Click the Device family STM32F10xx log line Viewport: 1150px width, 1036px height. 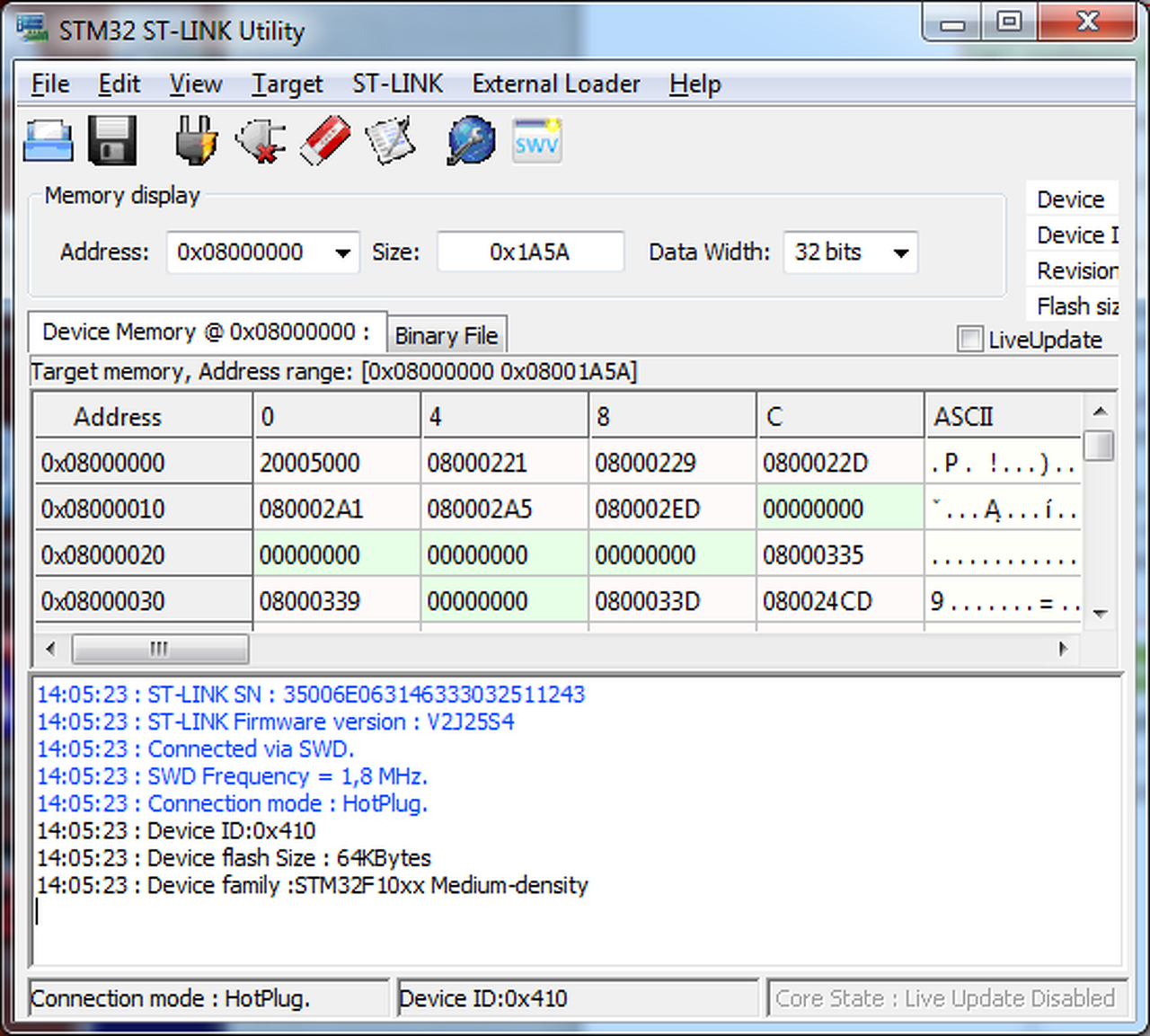[x=313, y=885]
